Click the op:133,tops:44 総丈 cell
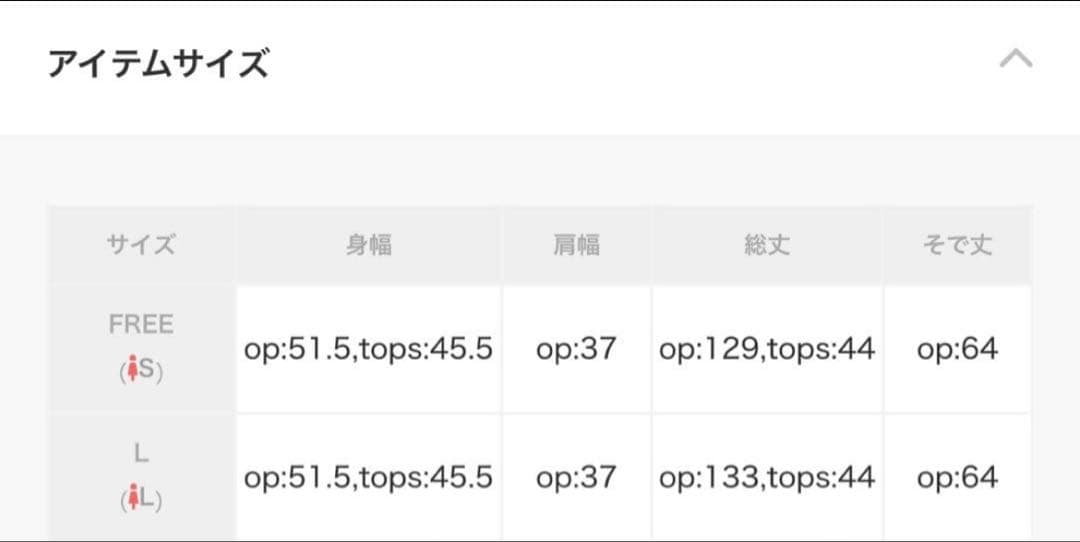Viewport: 1080px width, 542px height. point(767,478)
